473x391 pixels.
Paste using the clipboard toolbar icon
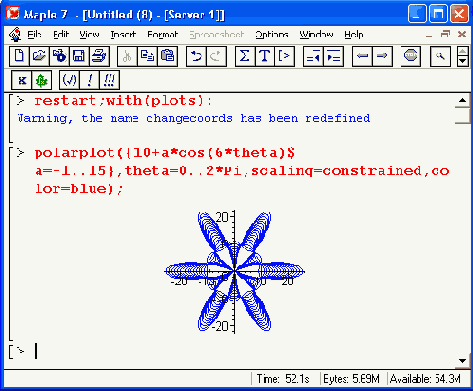point(167,56)
